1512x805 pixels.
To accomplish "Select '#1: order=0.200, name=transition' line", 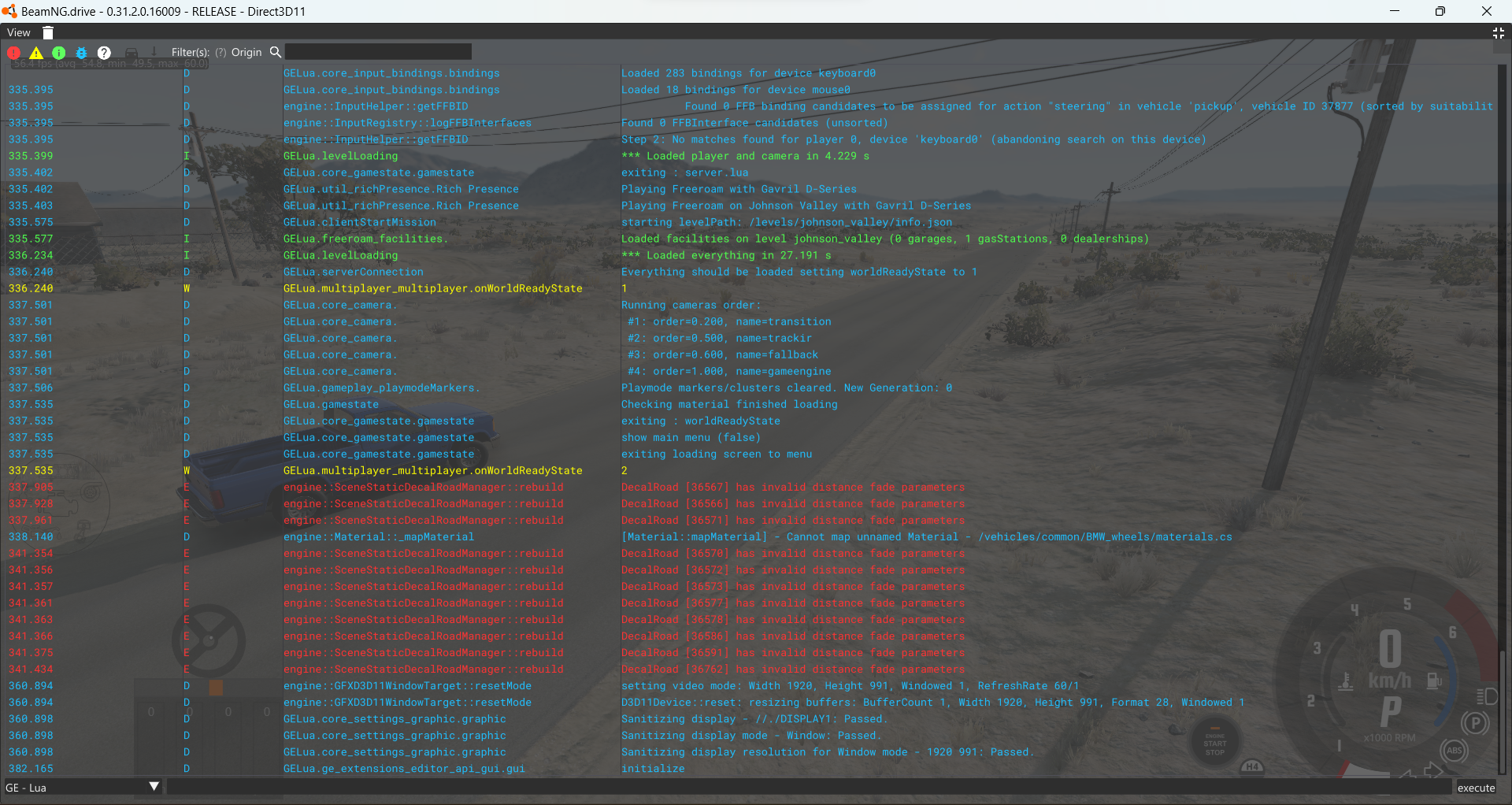I will point(729,321).
